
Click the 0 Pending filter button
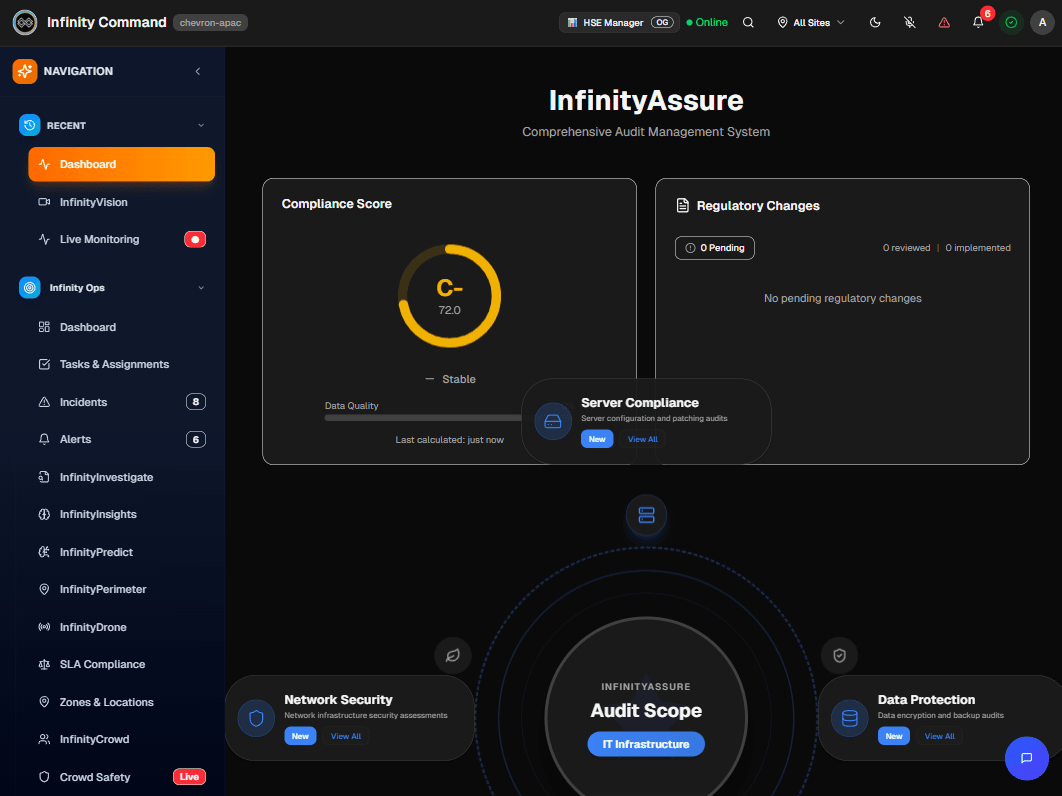click(x=715, y=248)
